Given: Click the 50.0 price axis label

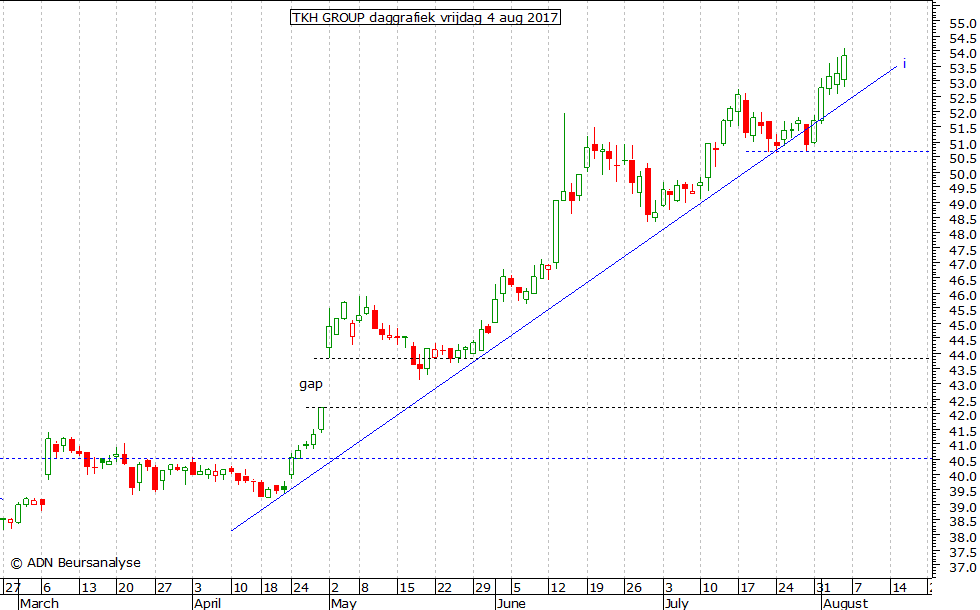Looking at the screenshot, I should click(962, 174).
